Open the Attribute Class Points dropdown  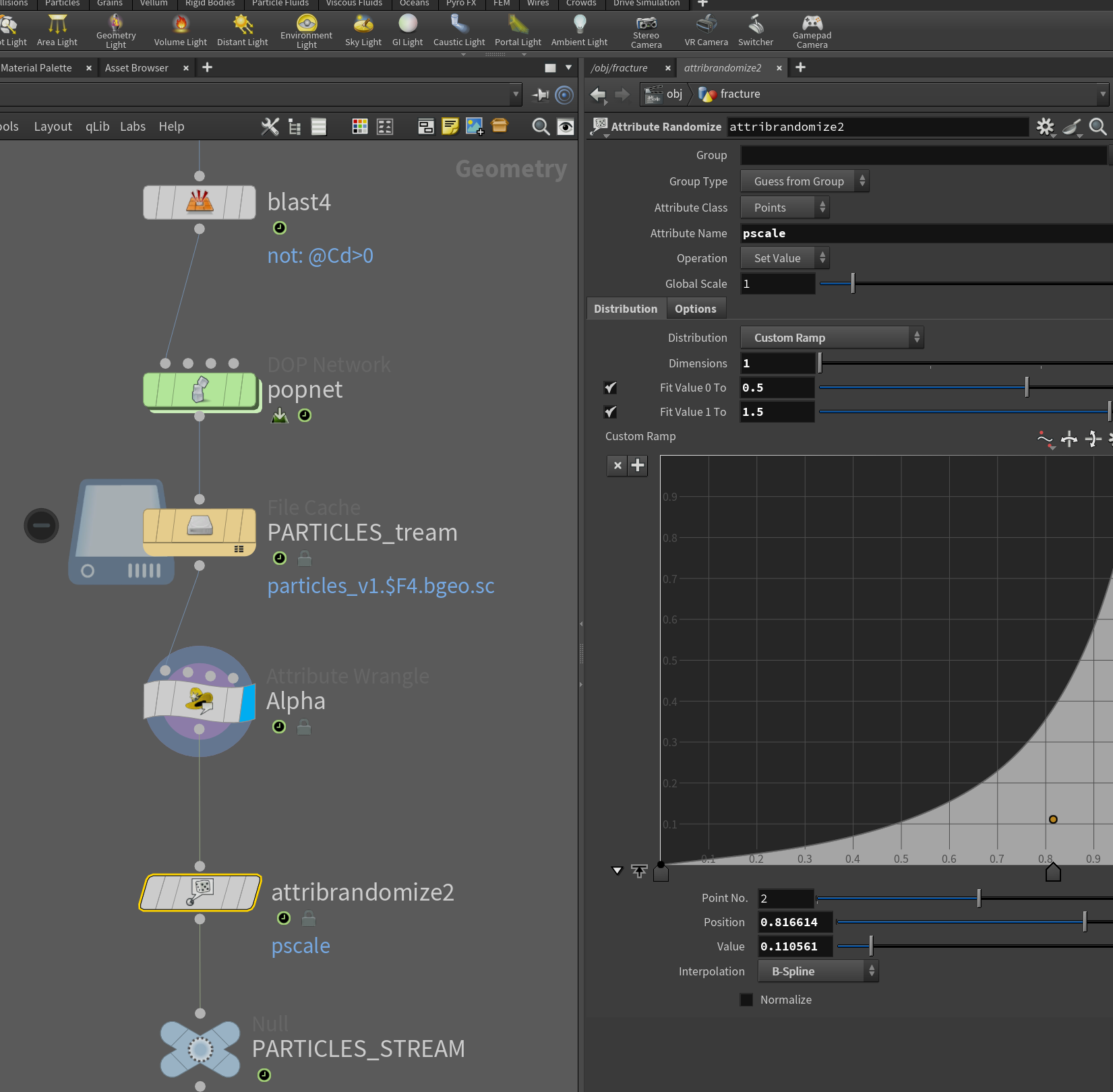(785, 208)
